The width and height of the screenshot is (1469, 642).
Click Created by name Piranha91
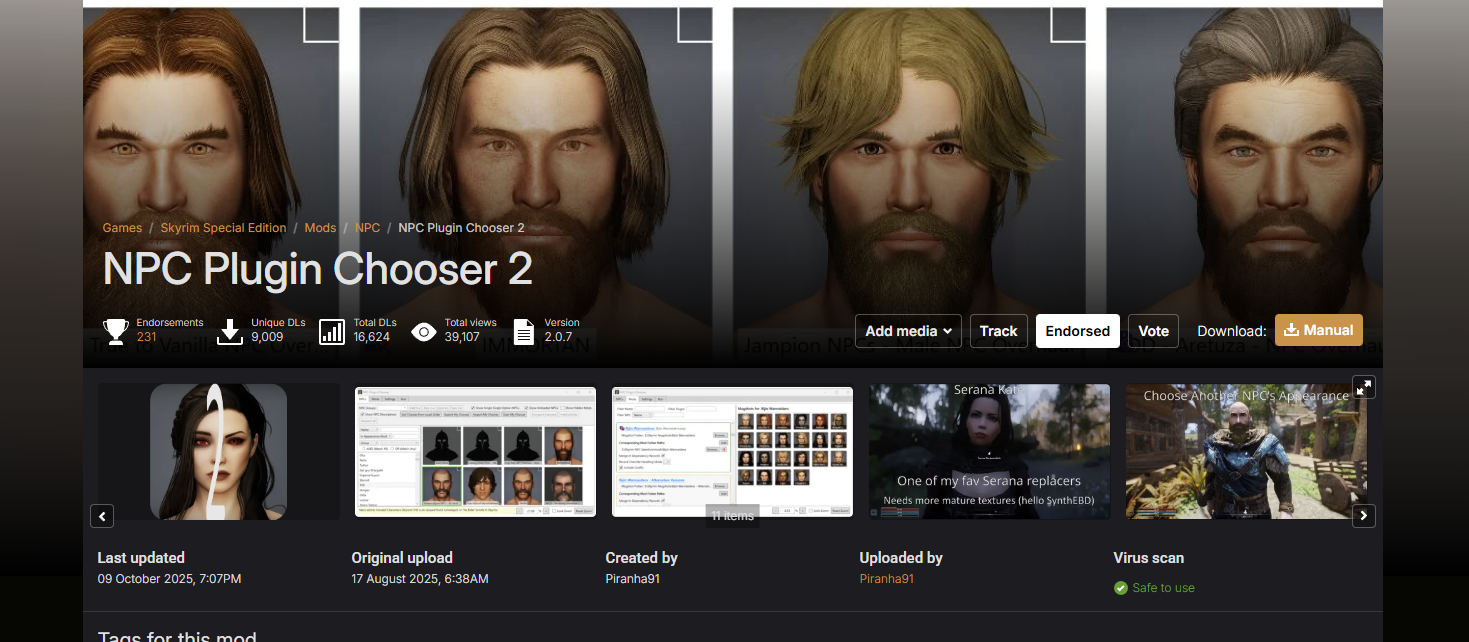tap(633, 579)
